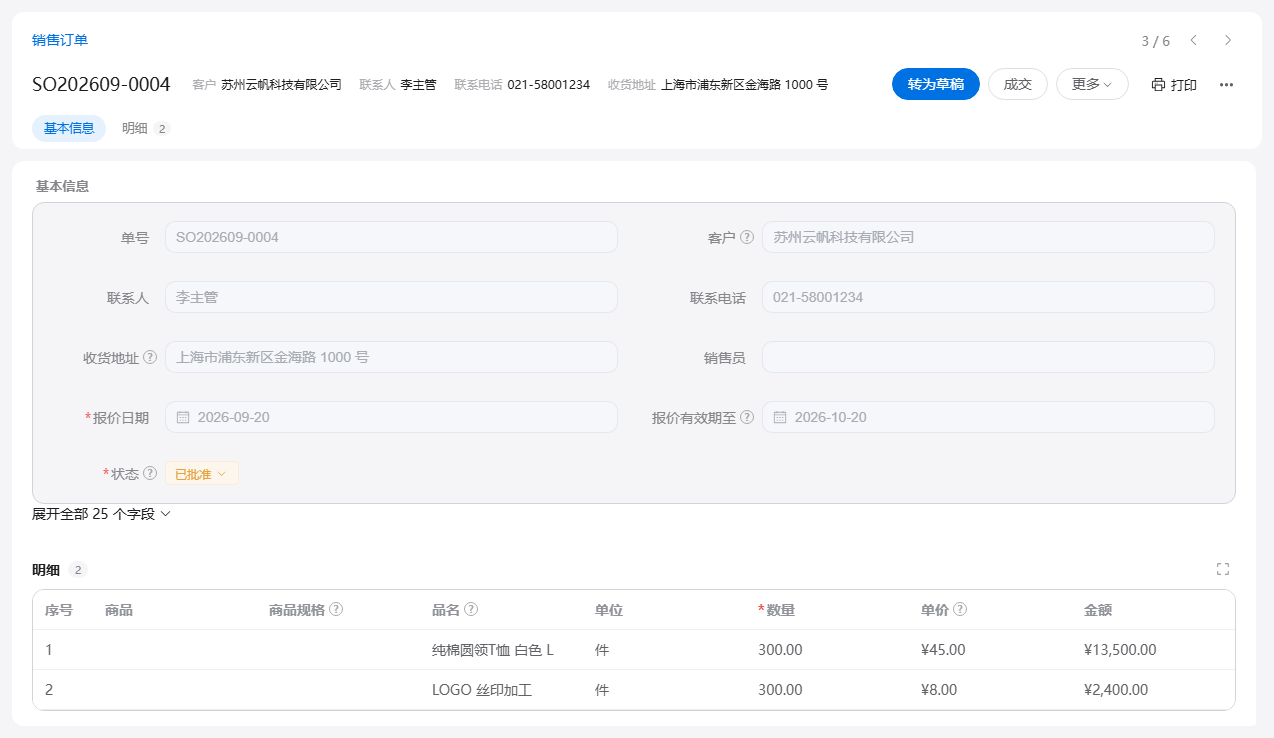Screen dimensions: 1274x738
Task: Click the 转为草稿 button
Action: pos(936,84)
